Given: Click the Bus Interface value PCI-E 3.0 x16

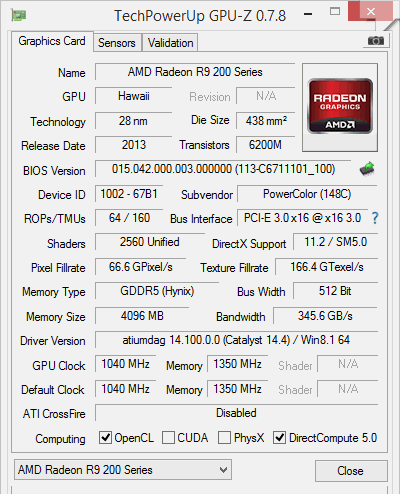Looking at the screenshot, I should click(303, 218).
